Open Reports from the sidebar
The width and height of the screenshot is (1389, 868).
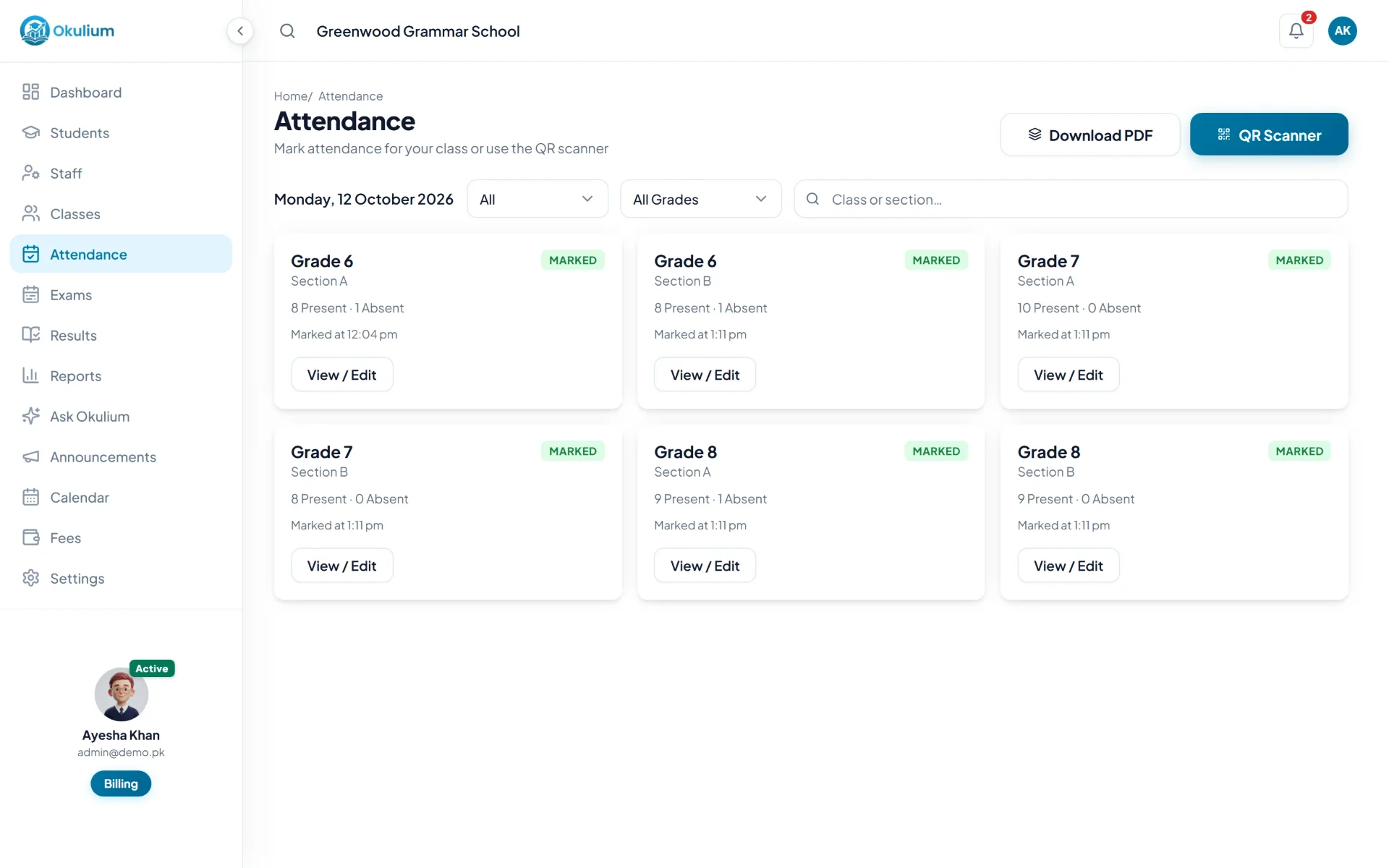pyautogui.click(x=121, y=376)
